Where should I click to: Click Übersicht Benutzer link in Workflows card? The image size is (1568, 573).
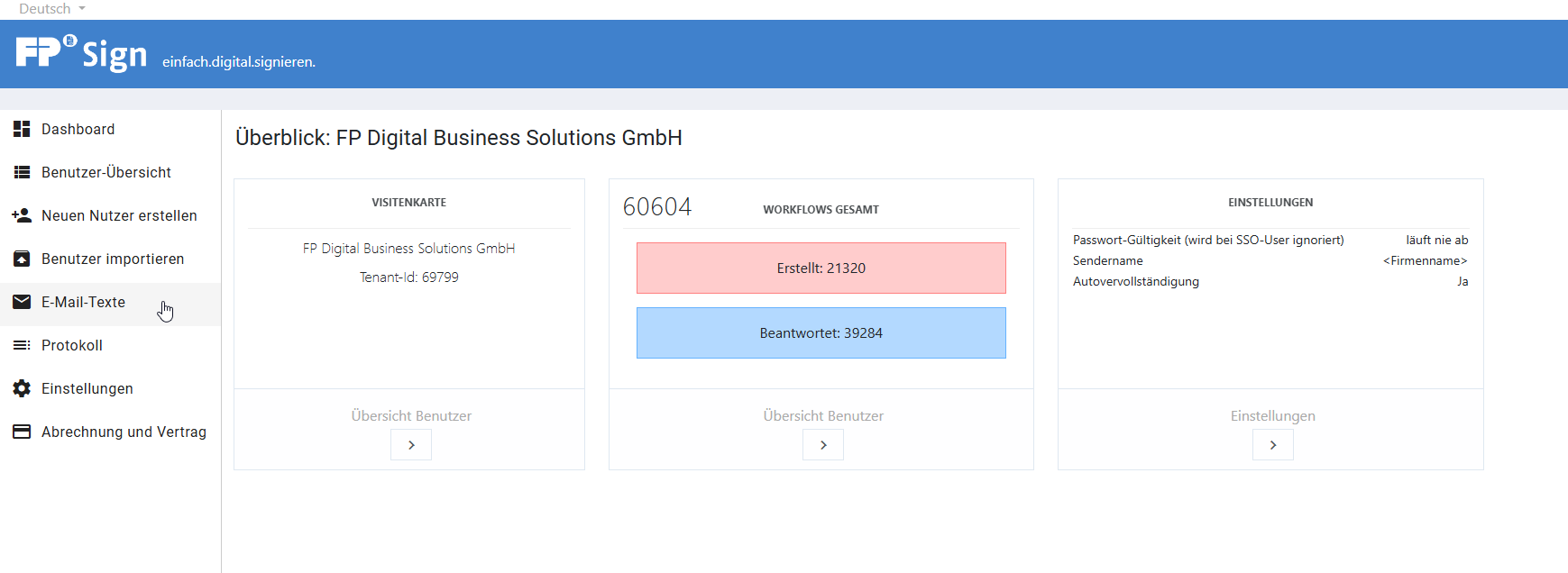click(823, 416)
